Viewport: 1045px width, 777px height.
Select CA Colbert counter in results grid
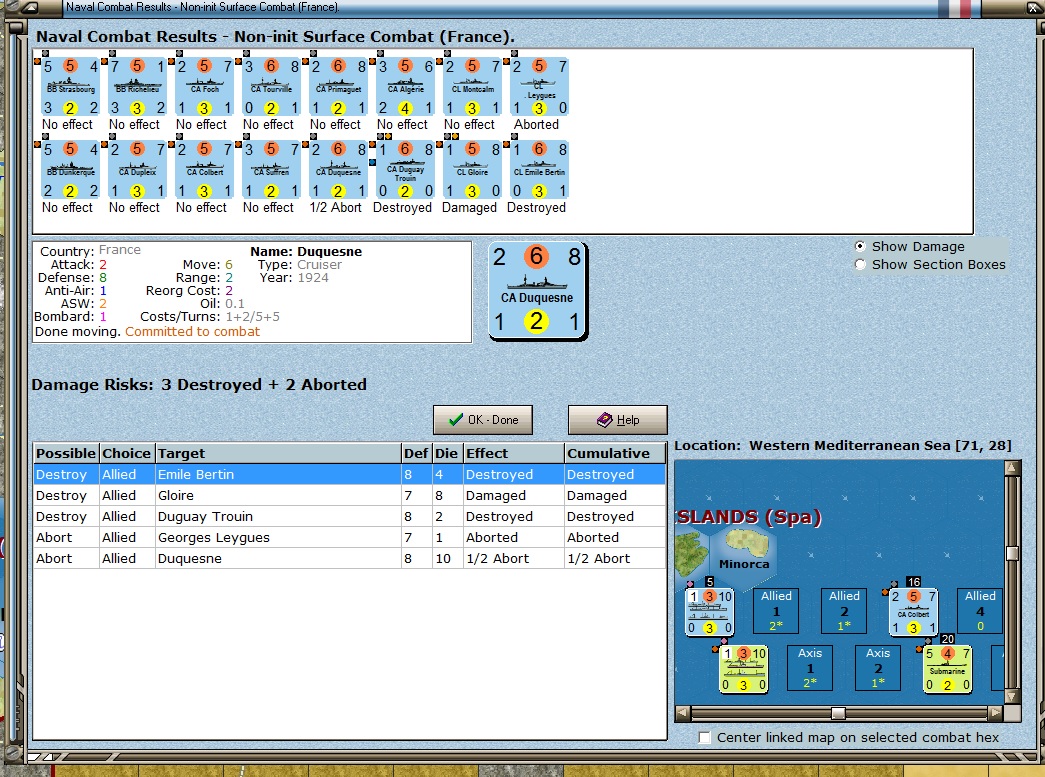pyautogui.click(x=204, y=171)
